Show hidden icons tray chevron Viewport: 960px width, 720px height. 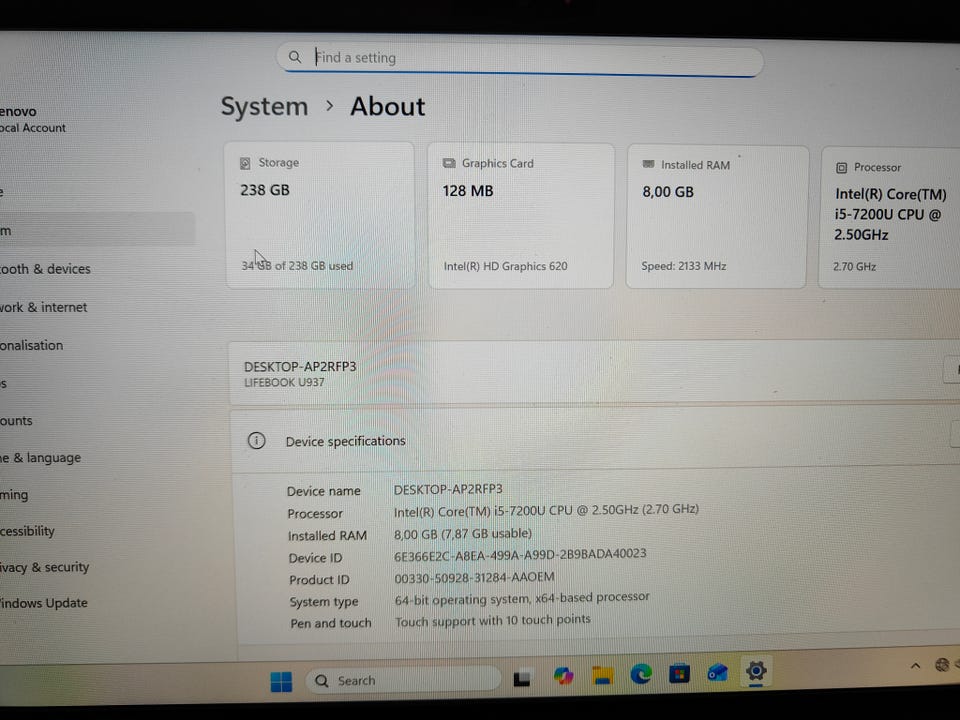(x=915, y=666)
